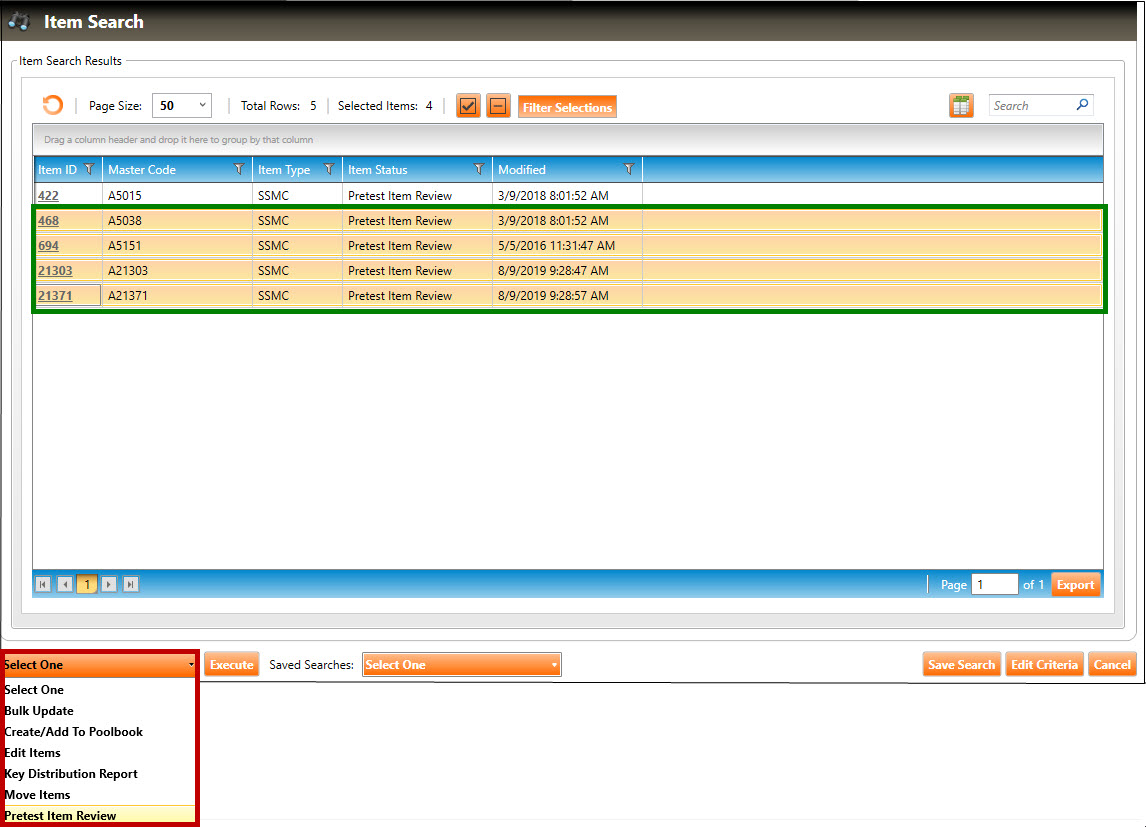Click the Item Status filter funnel

479,170
